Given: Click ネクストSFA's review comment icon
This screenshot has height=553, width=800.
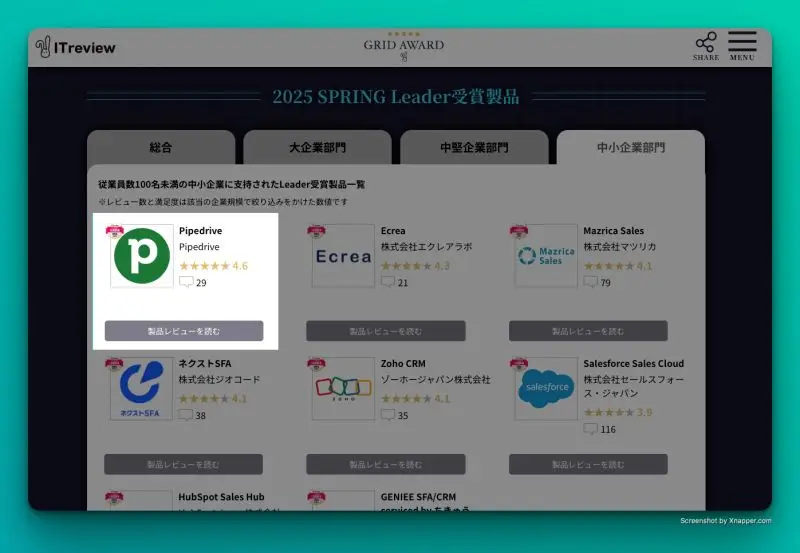Looking at the screenshot, I should (x=186, y=415).
